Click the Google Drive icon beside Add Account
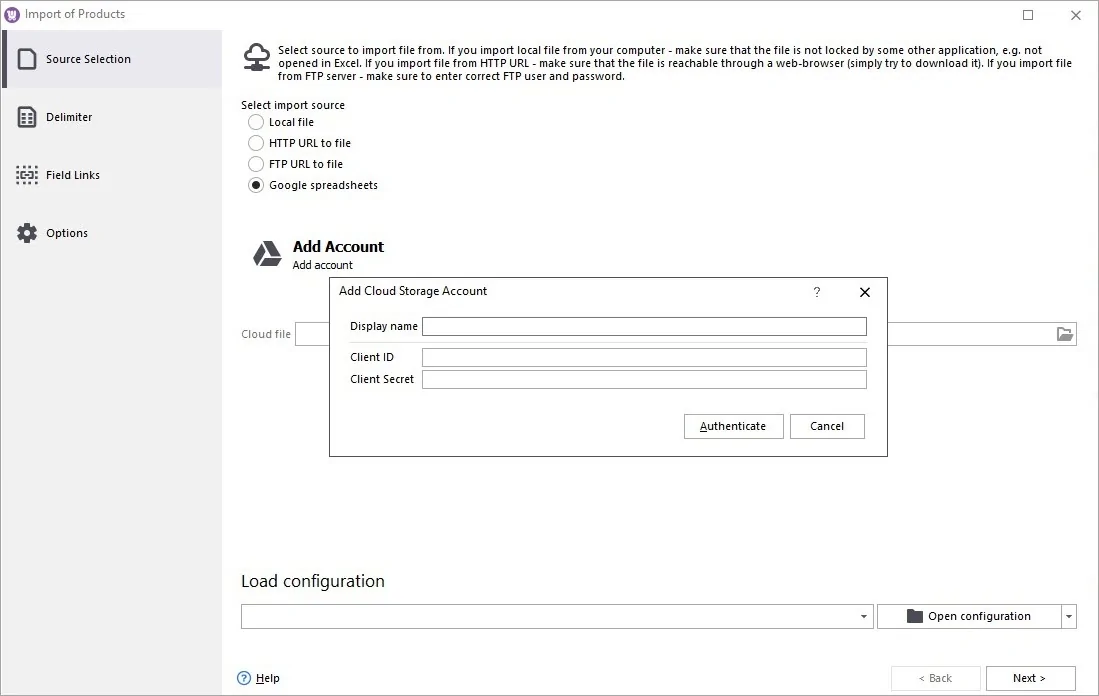Screen dimensions: 1099x696 coord(265,252)
